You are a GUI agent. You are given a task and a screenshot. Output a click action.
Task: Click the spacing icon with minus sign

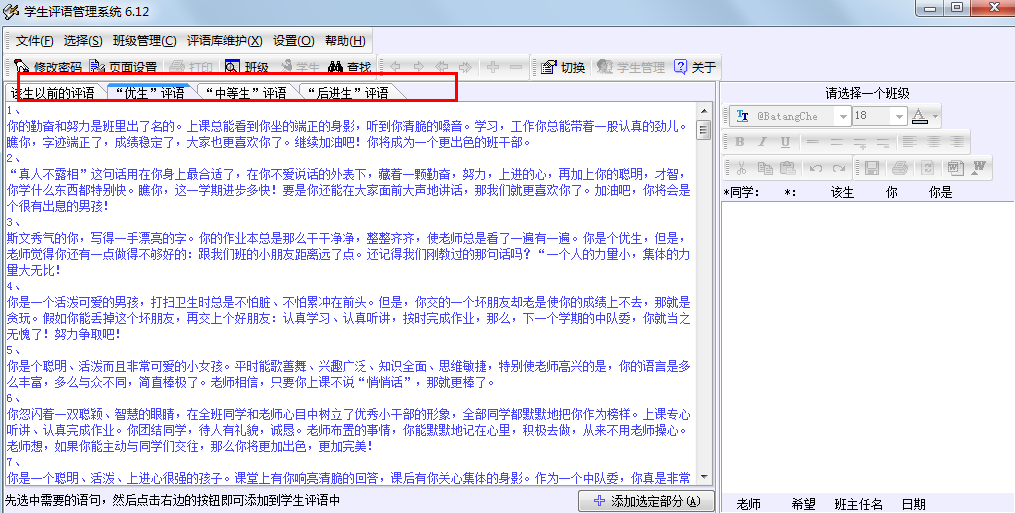point(883,141)
